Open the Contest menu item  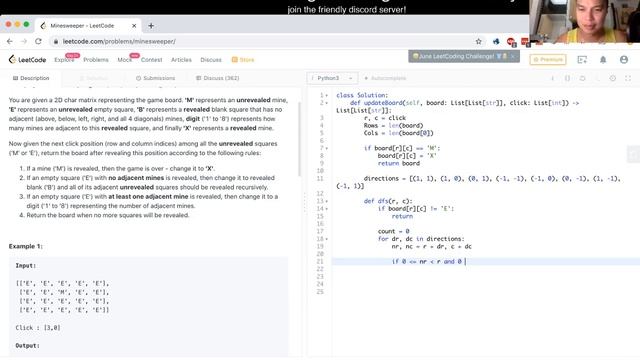click(151, 60)
